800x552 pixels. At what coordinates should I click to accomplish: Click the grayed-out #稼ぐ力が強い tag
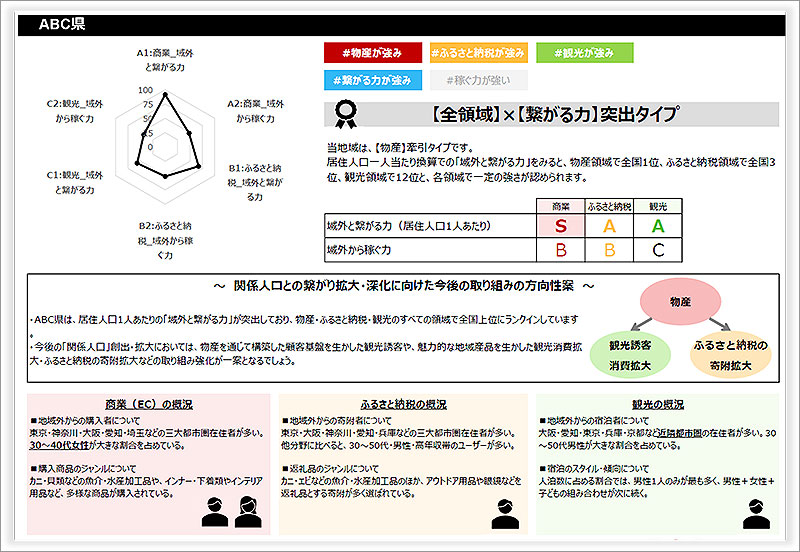coord(476,79)
